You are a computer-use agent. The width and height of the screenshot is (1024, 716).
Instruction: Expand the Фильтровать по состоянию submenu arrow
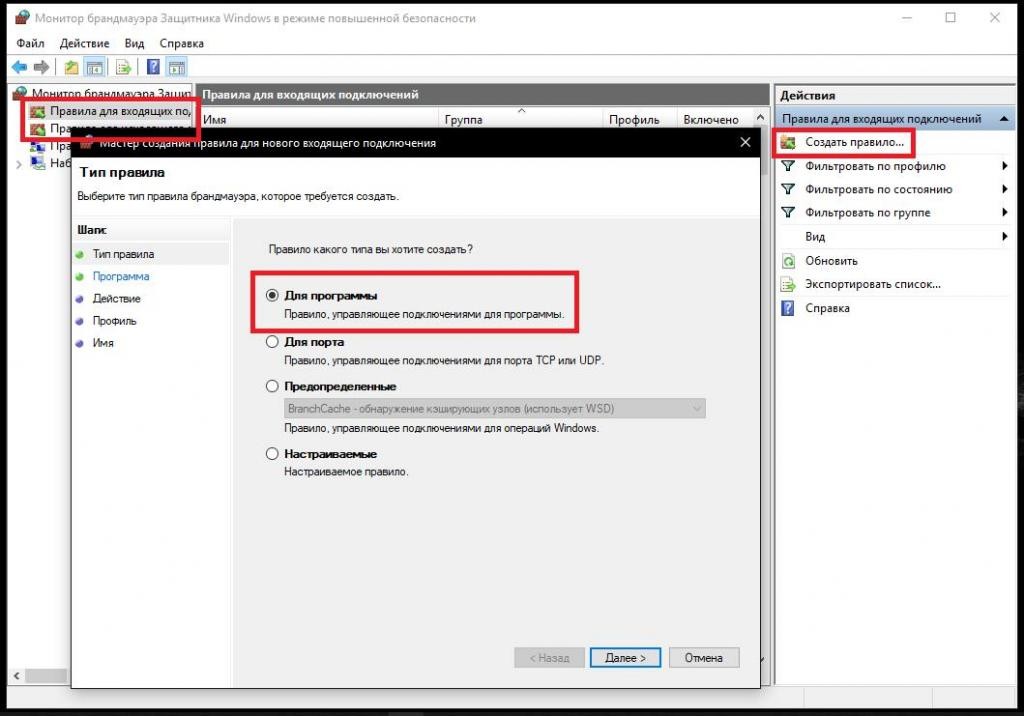coord(1004,190)
